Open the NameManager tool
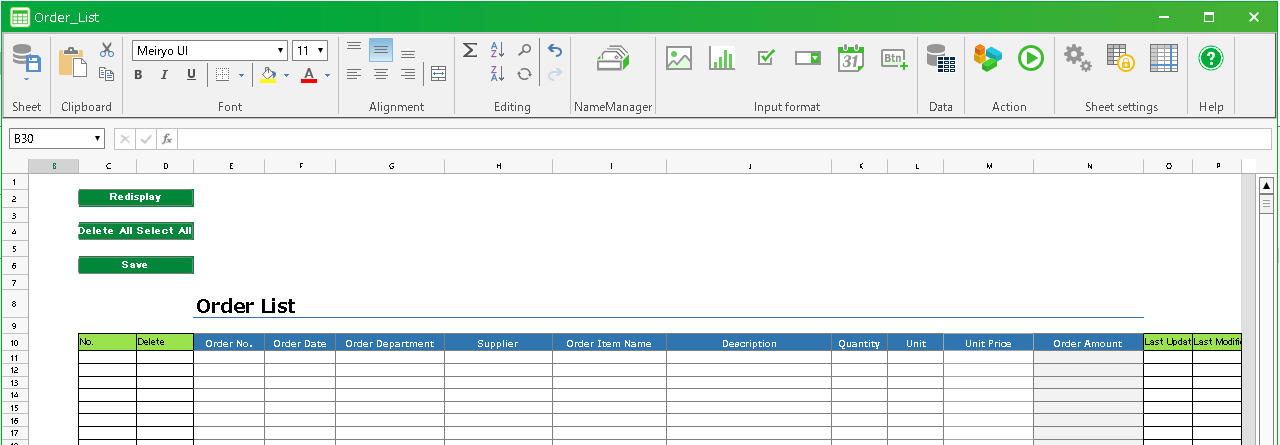 (613, 59)
